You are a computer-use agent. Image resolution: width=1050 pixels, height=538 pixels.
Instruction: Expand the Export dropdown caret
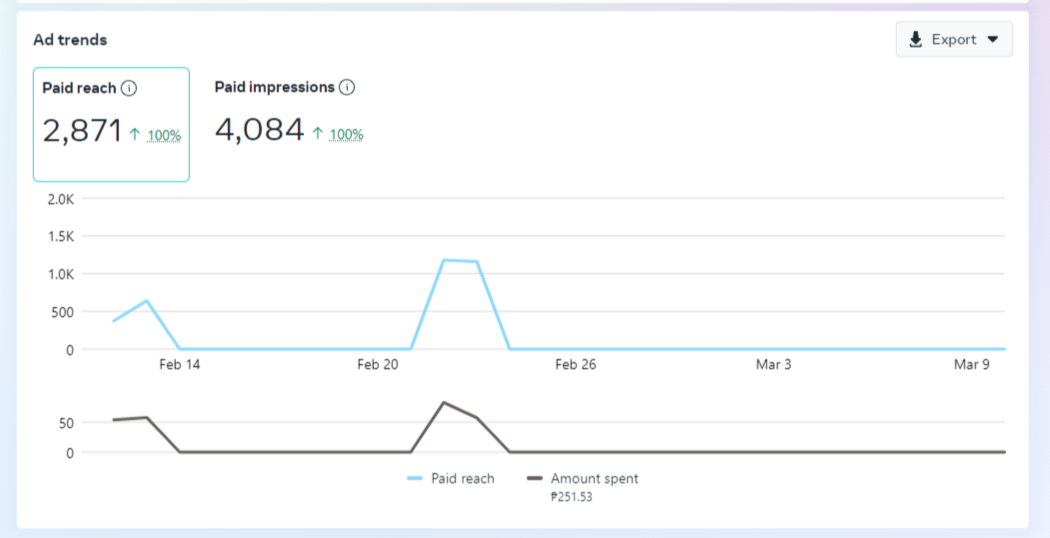[x=992, y=40]
